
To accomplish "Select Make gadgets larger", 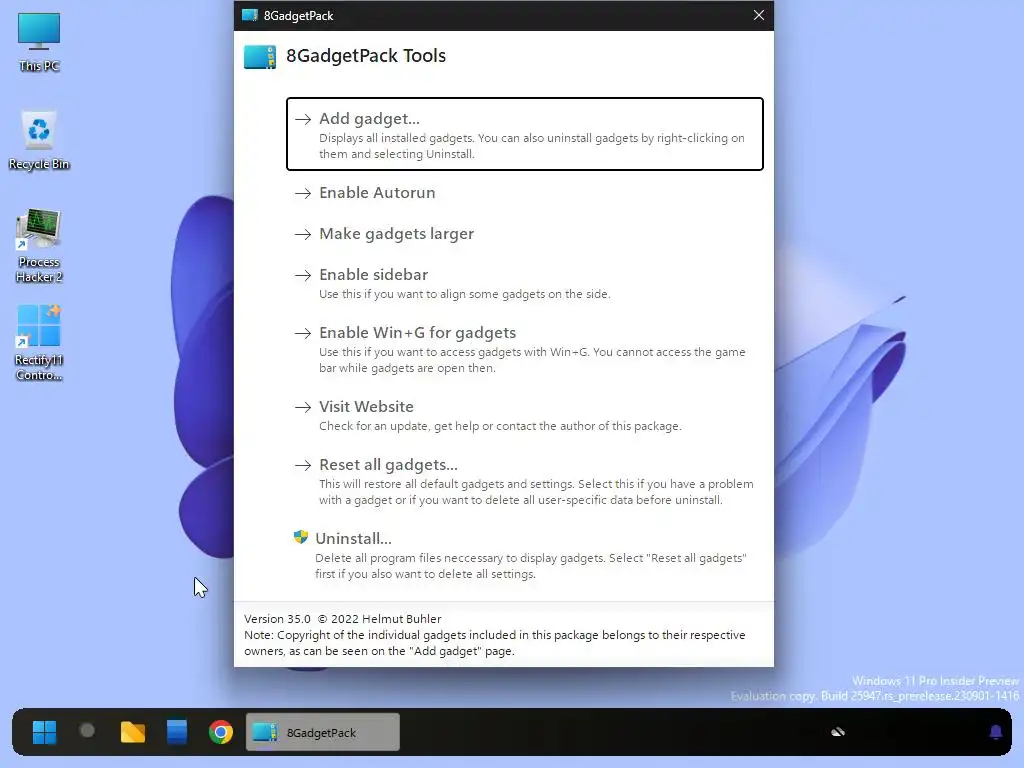I will 396,234.
